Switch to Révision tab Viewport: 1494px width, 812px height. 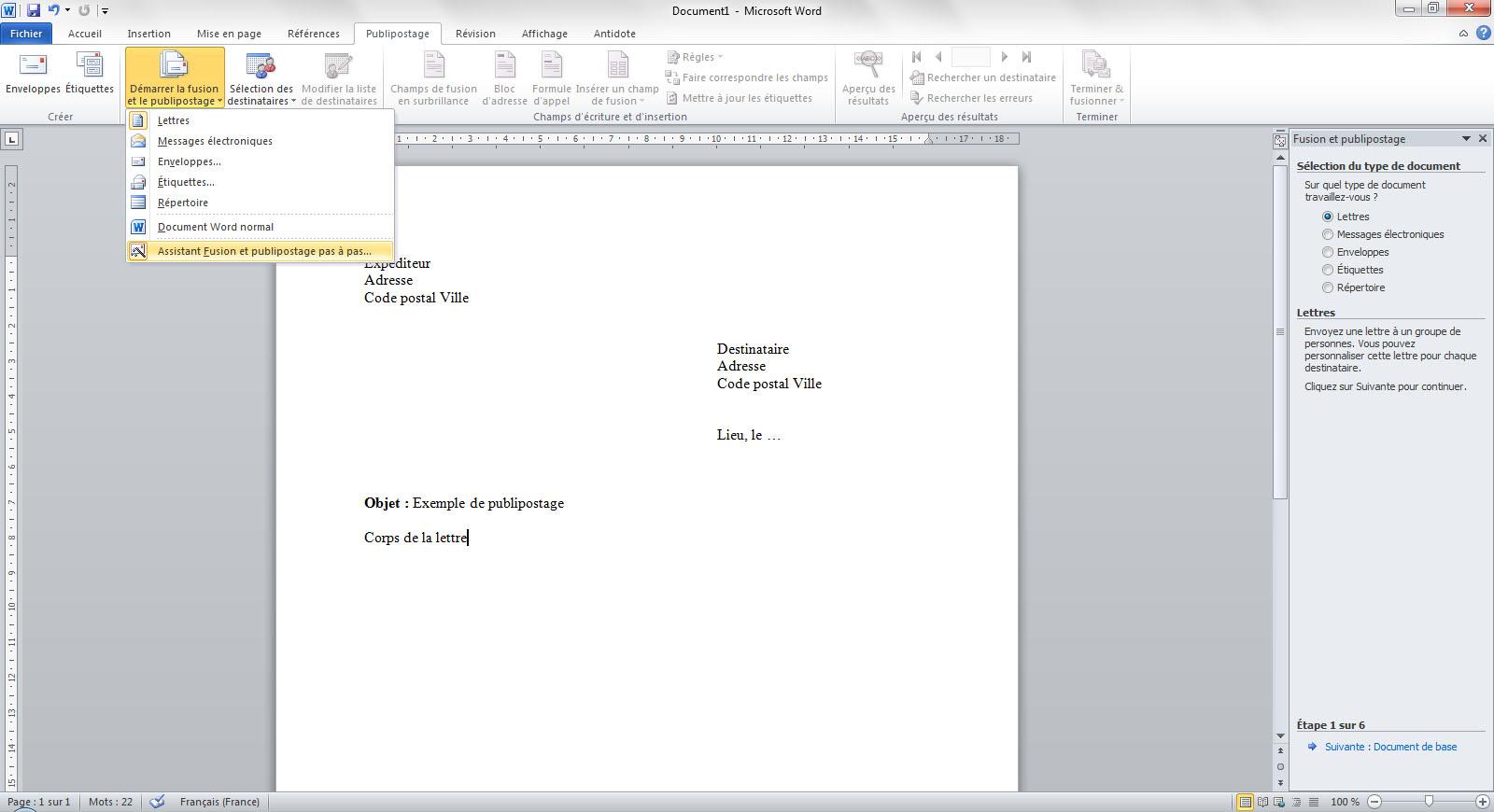475,34
